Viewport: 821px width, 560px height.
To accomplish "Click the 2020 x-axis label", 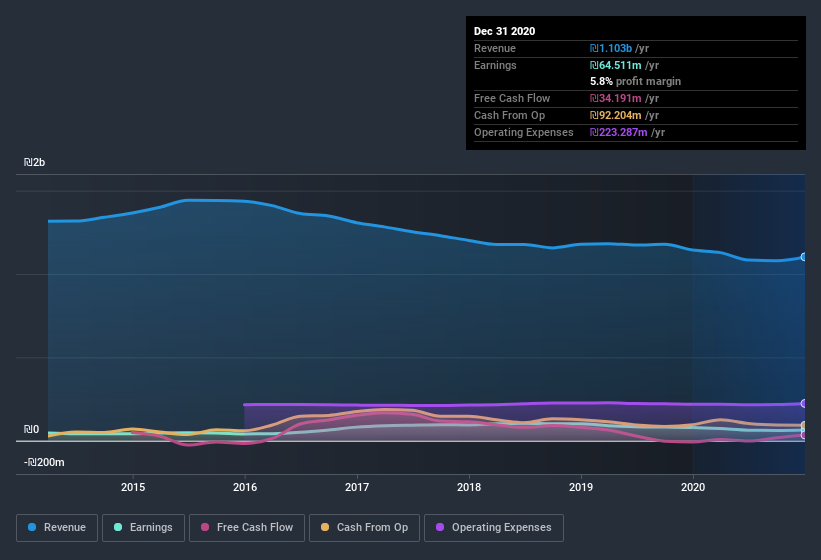I will (x=692, y=487).
